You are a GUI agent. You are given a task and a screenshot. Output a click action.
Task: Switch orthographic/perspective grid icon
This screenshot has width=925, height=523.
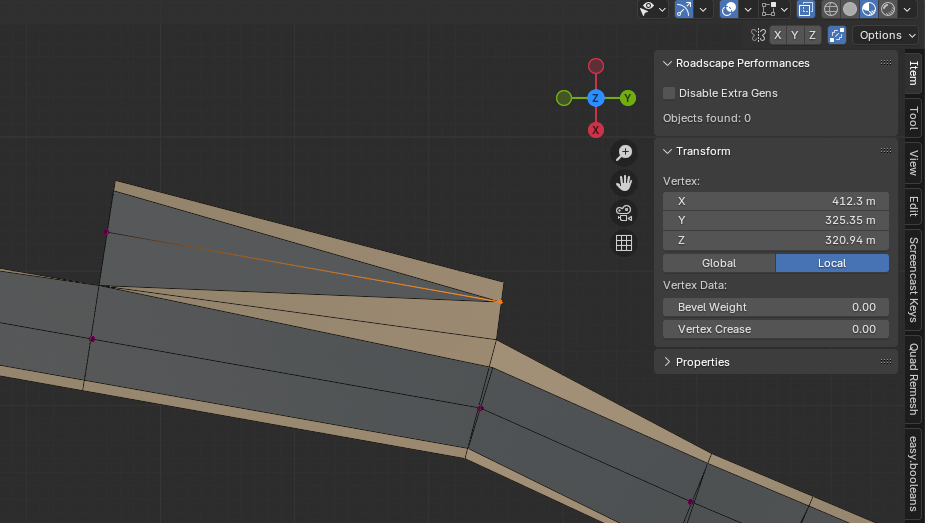point(624,243)
